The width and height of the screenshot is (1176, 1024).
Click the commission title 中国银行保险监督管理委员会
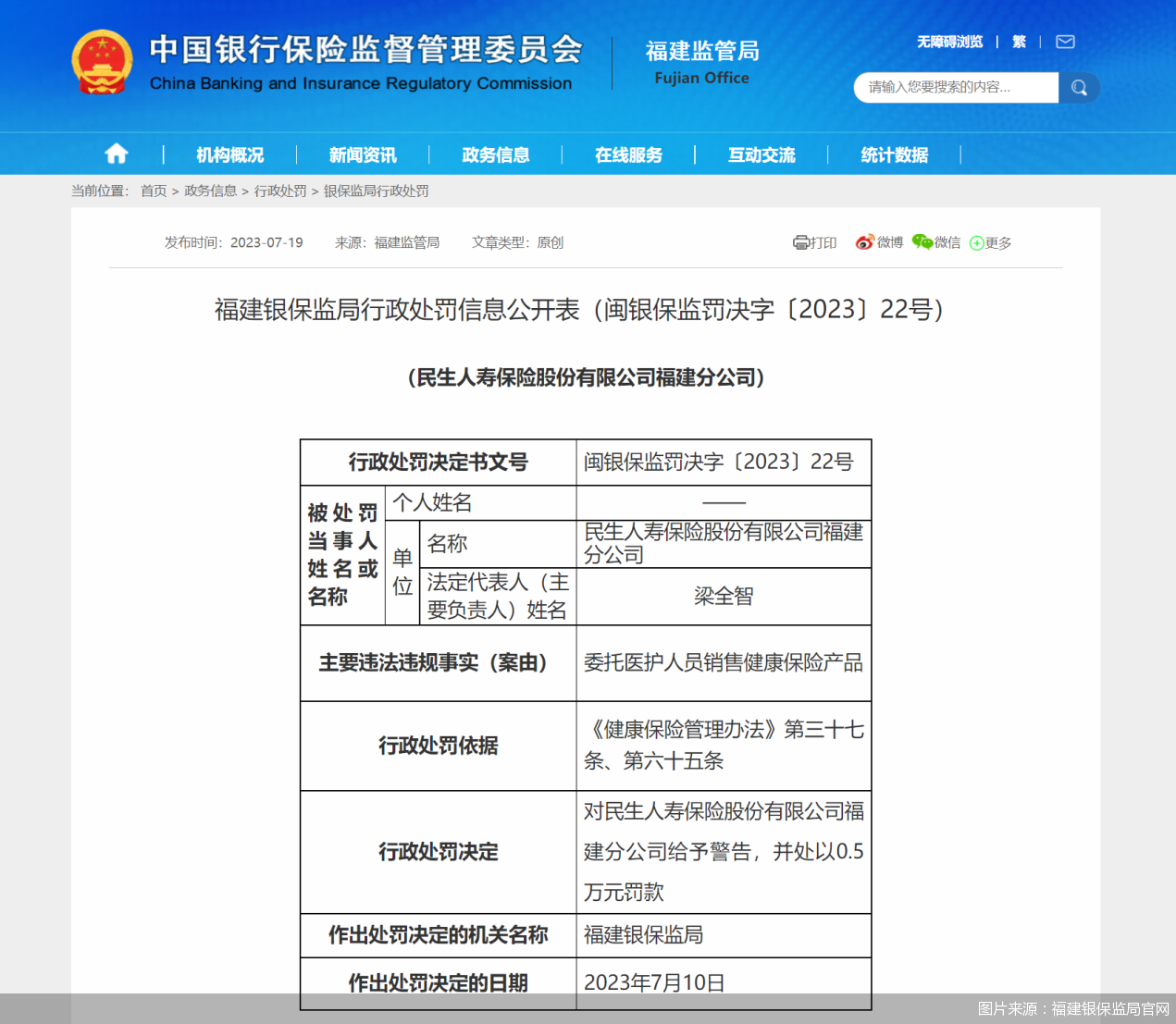tap(366, 49)
